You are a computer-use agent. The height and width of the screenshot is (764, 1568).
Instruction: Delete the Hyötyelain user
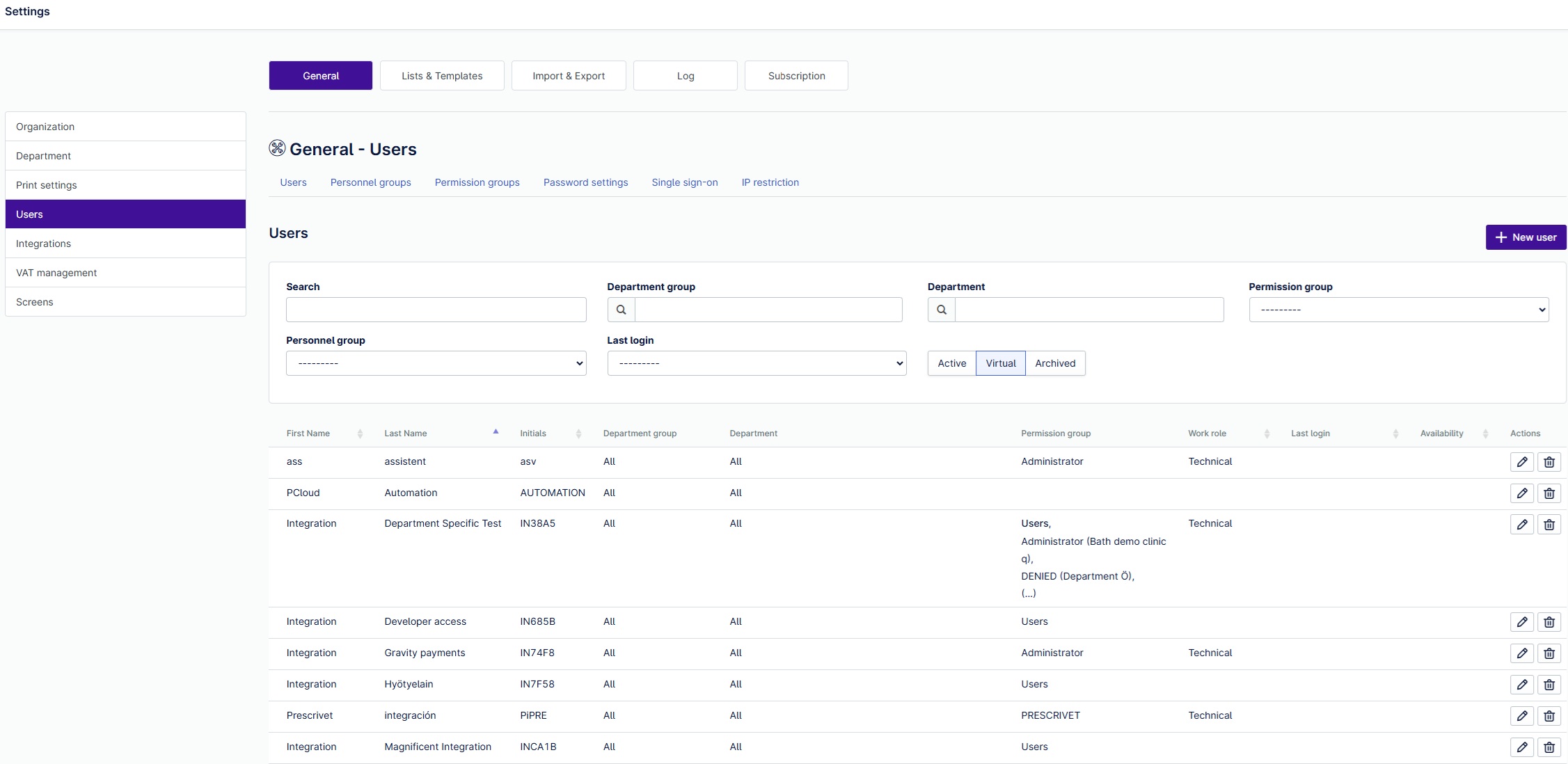(x=1549, y=685)
